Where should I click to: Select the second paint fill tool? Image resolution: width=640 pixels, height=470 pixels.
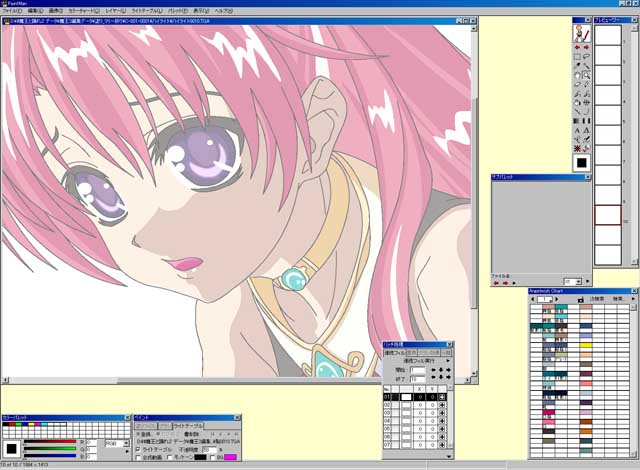[x=586, y=94]
